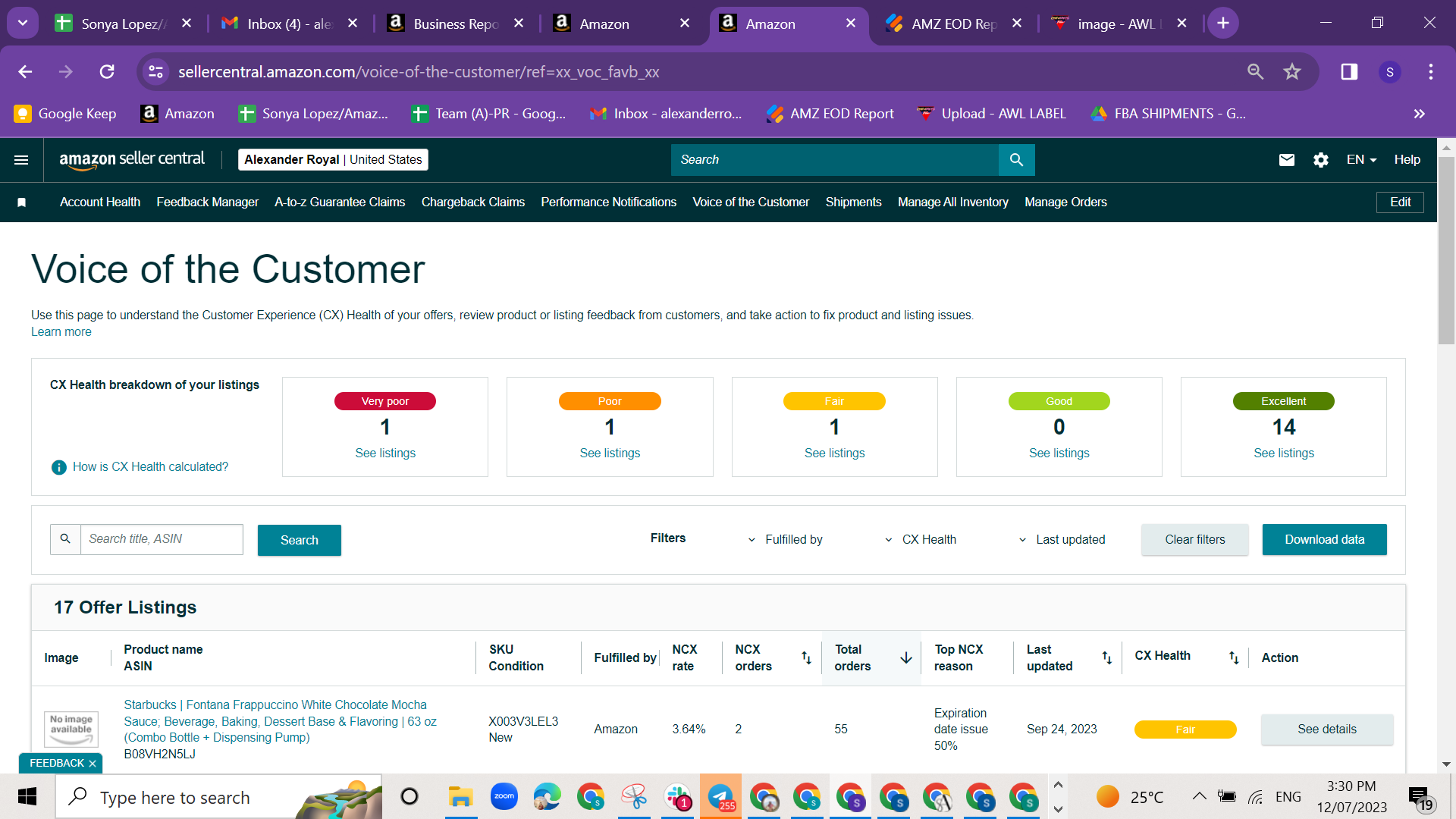Open the Starbucks Fontana Frappuccino product link
Screen dimensions: 1456x819
pos(281,721)
